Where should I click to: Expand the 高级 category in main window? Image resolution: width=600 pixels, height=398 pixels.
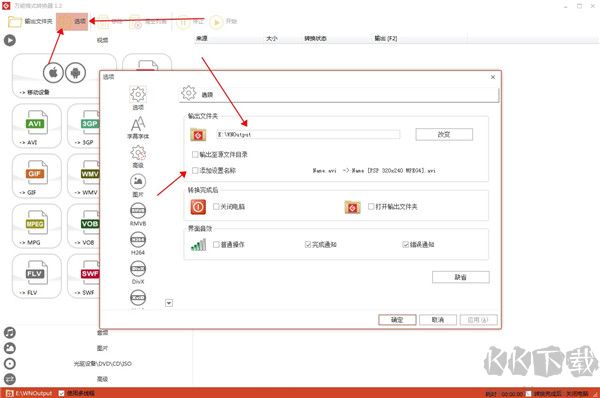point(102,379)
